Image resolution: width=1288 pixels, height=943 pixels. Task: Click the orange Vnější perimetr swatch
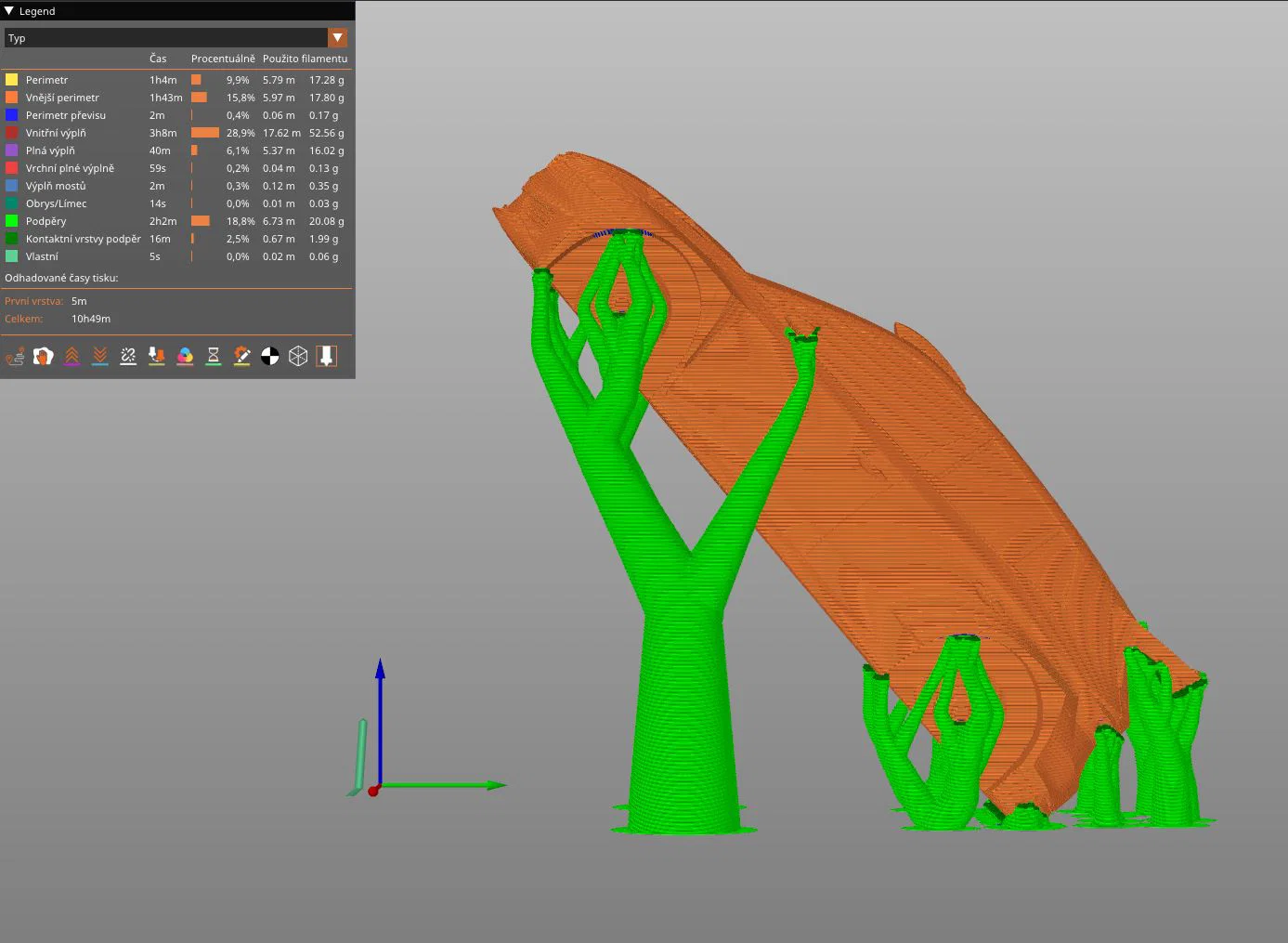pos(12,98)
